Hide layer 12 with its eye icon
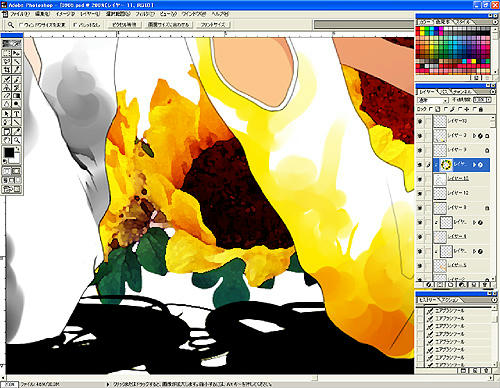500x388 pixels. (420, 193)
